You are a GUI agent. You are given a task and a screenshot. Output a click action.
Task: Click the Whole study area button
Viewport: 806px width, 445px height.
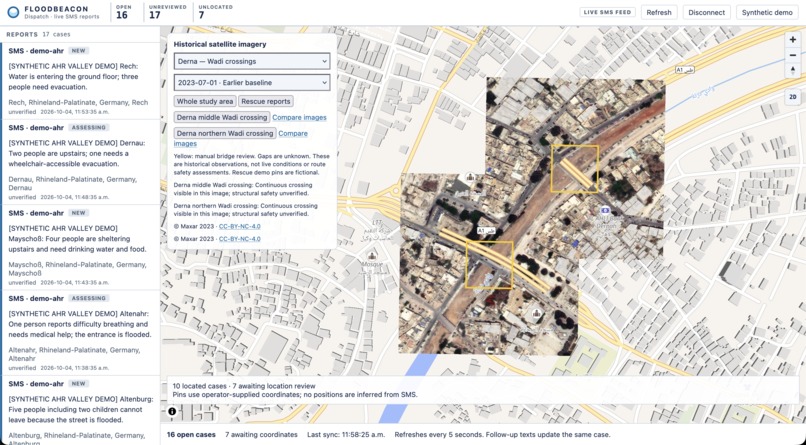point(205,101)
